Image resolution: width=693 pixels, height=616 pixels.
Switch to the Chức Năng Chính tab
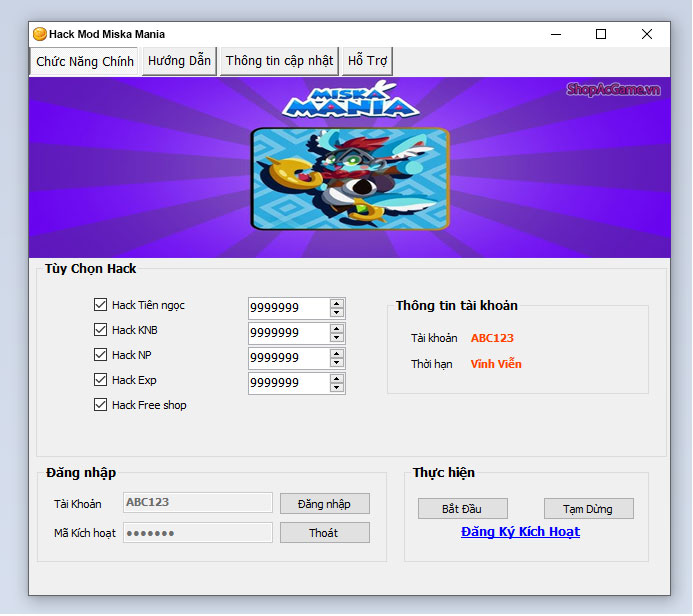[x=84, y=61]
